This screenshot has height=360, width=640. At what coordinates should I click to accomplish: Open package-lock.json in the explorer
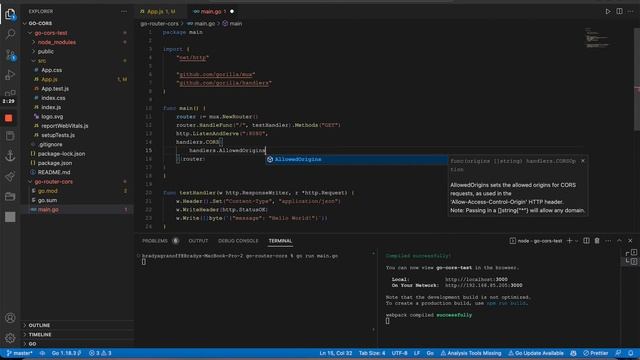78,154
